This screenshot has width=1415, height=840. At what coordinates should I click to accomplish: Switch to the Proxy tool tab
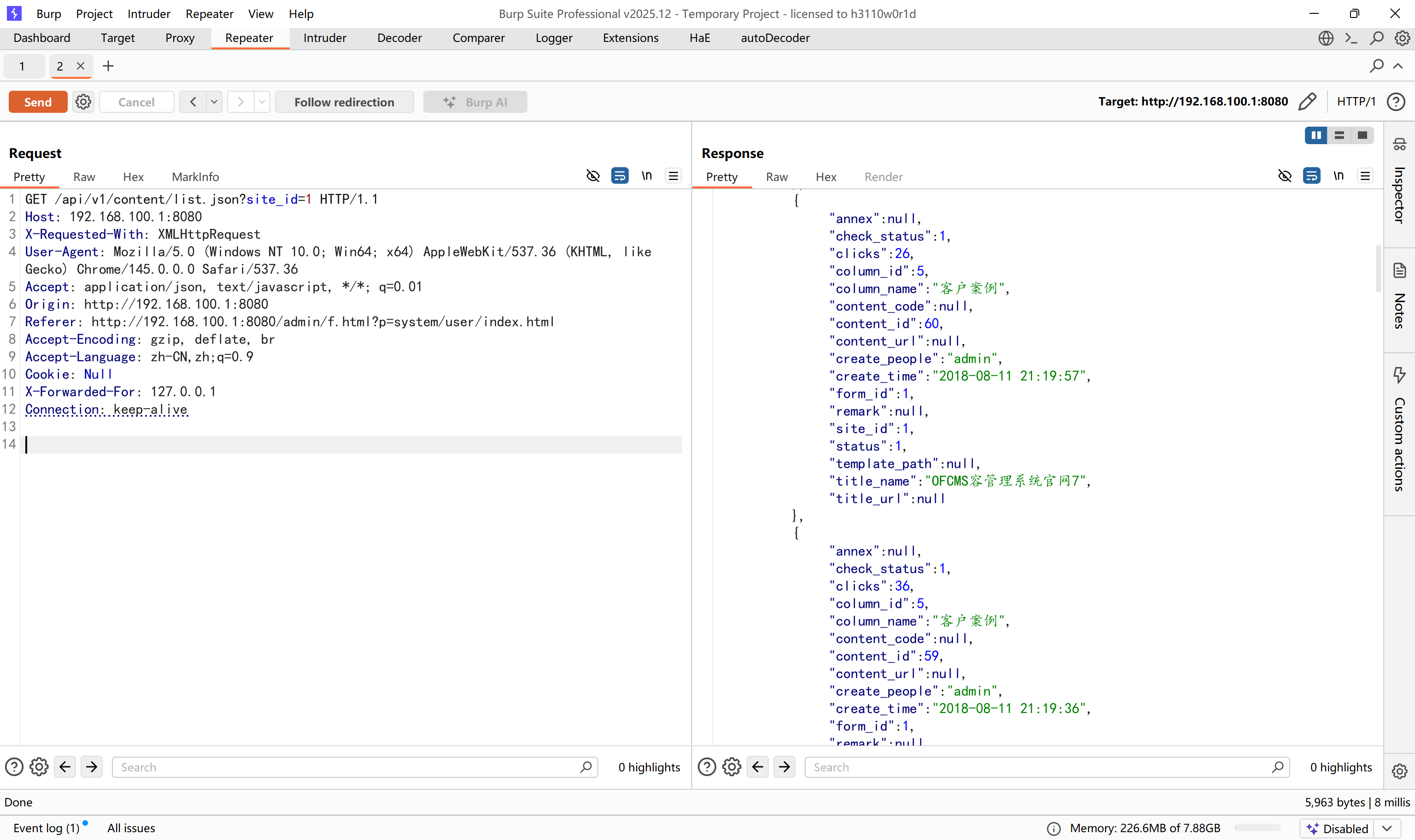pos(180,38)
